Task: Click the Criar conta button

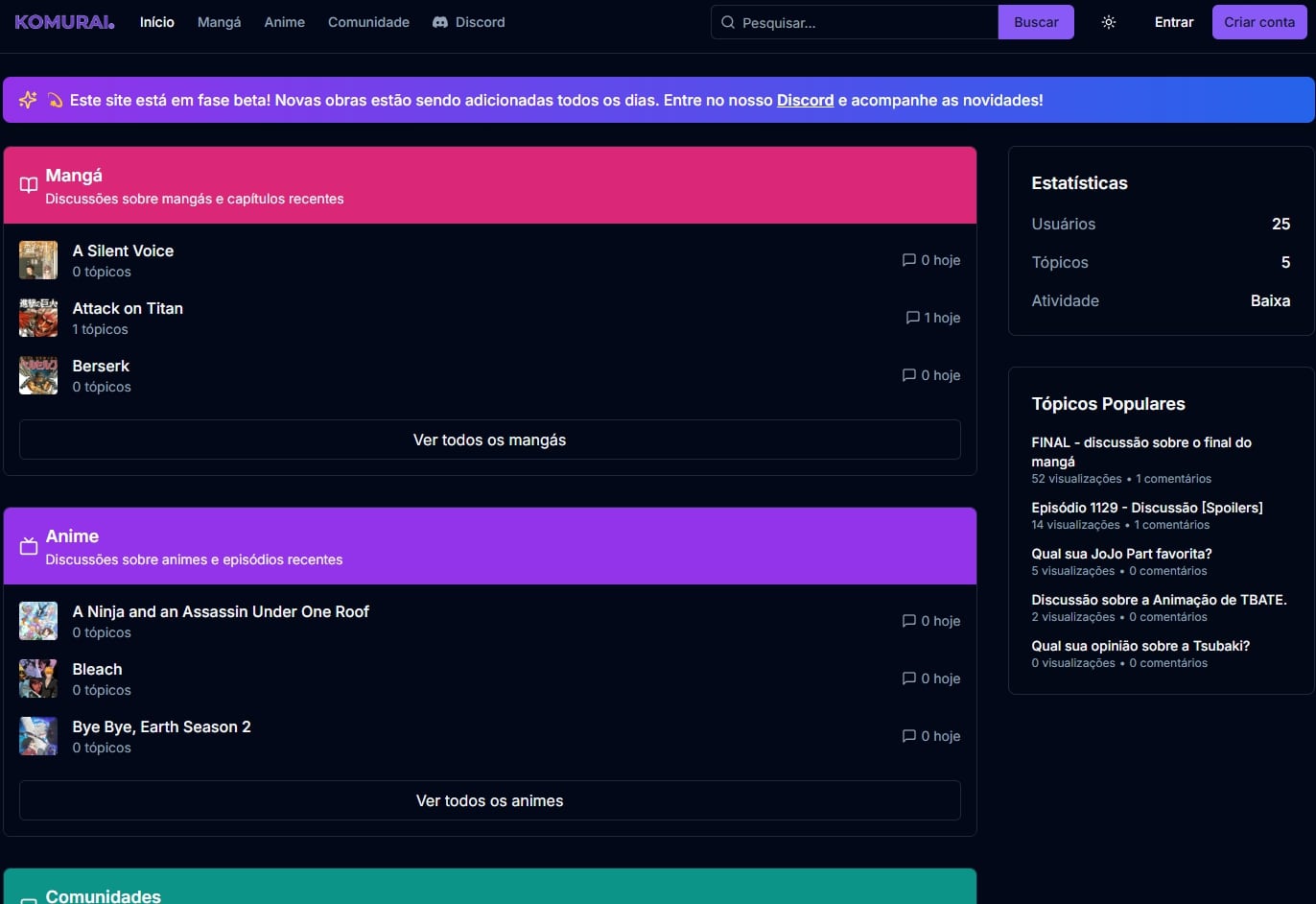Action: (1258, 22)
